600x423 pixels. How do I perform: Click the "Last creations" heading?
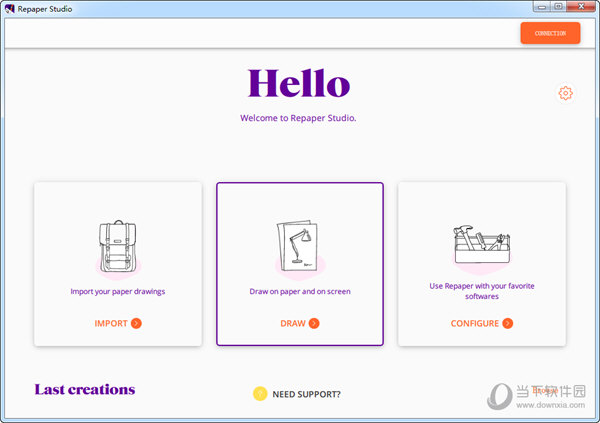click(85, 390)
